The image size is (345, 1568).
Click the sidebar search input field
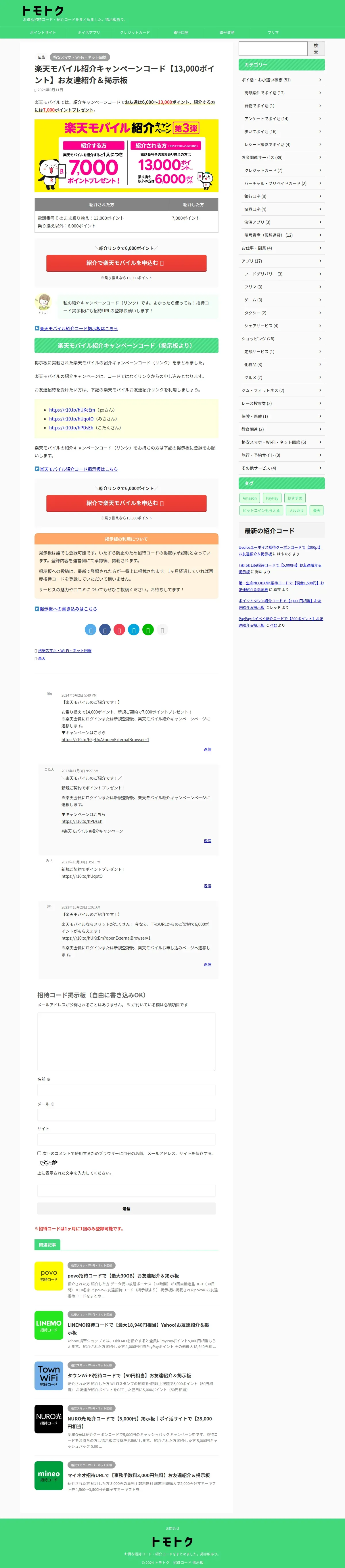(x=273, y=49)
